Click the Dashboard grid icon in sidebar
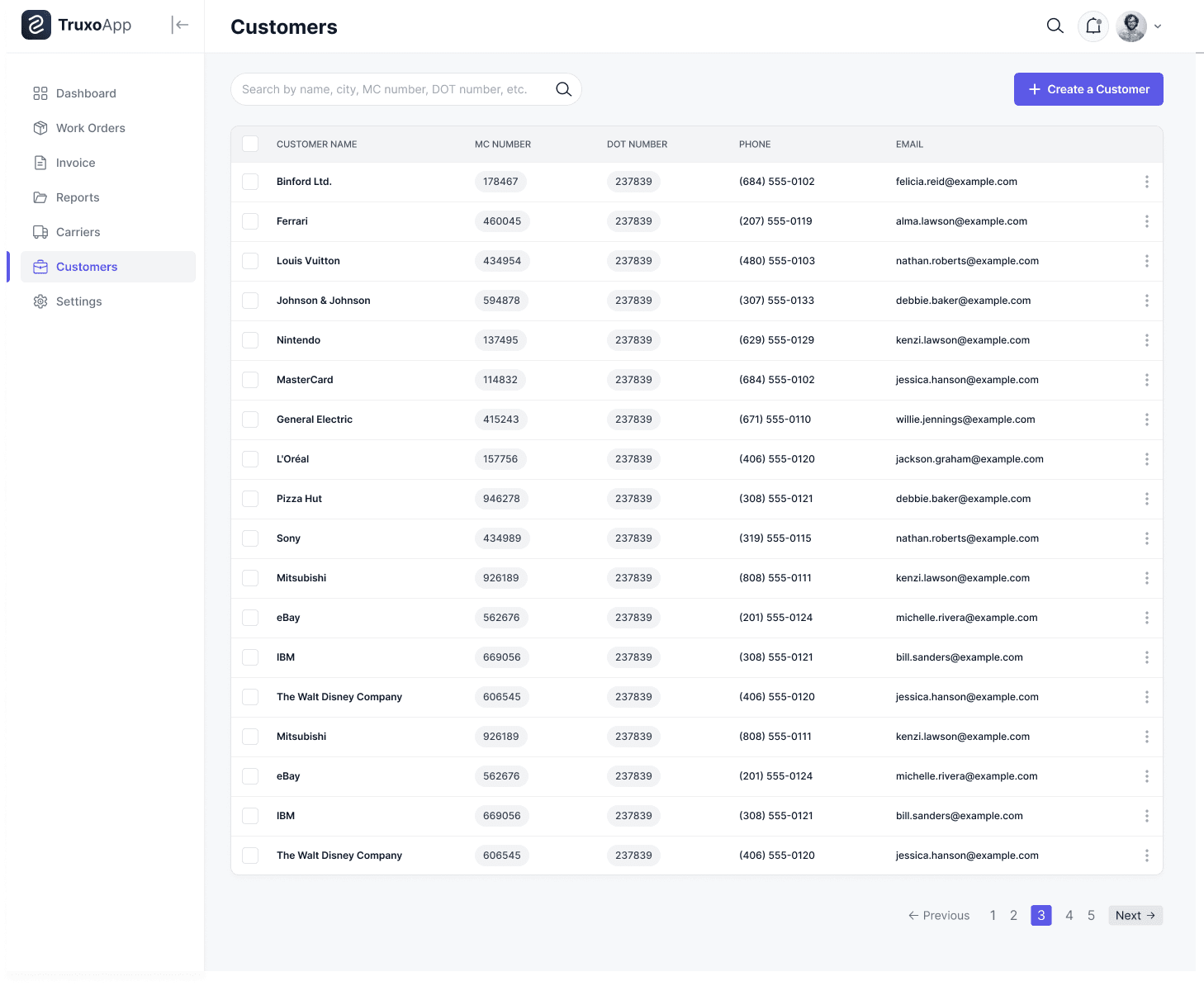 tap(40, 93)
